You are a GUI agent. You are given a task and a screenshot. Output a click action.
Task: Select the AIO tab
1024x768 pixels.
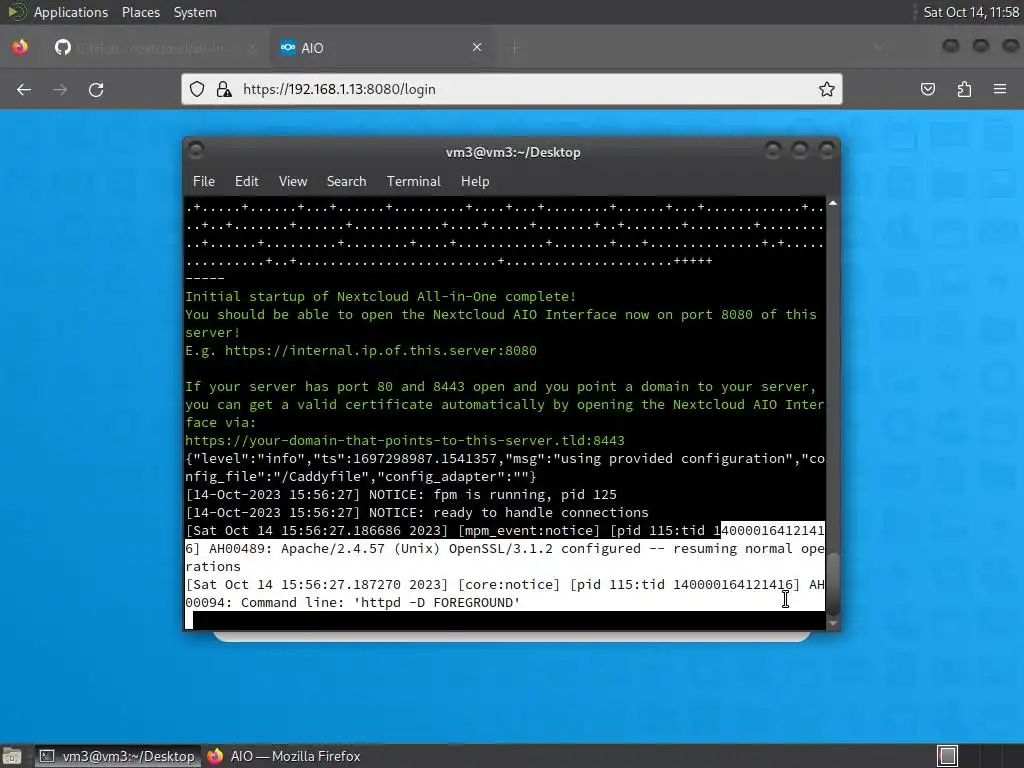click(x=382, y=48)
